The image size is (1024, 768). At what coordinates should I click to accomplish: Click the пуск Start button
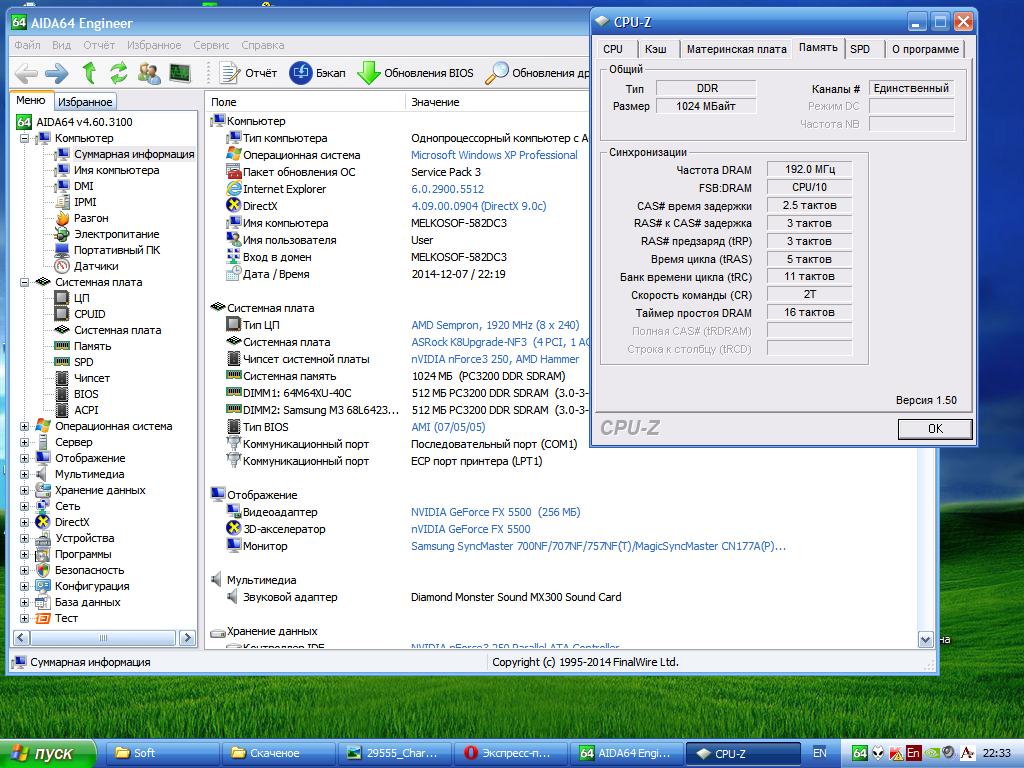point(46,754)
